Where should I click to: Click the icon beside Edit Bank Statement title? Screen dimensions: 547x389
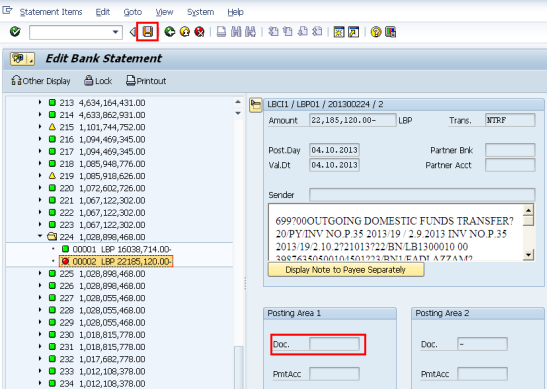click(22, 59)
